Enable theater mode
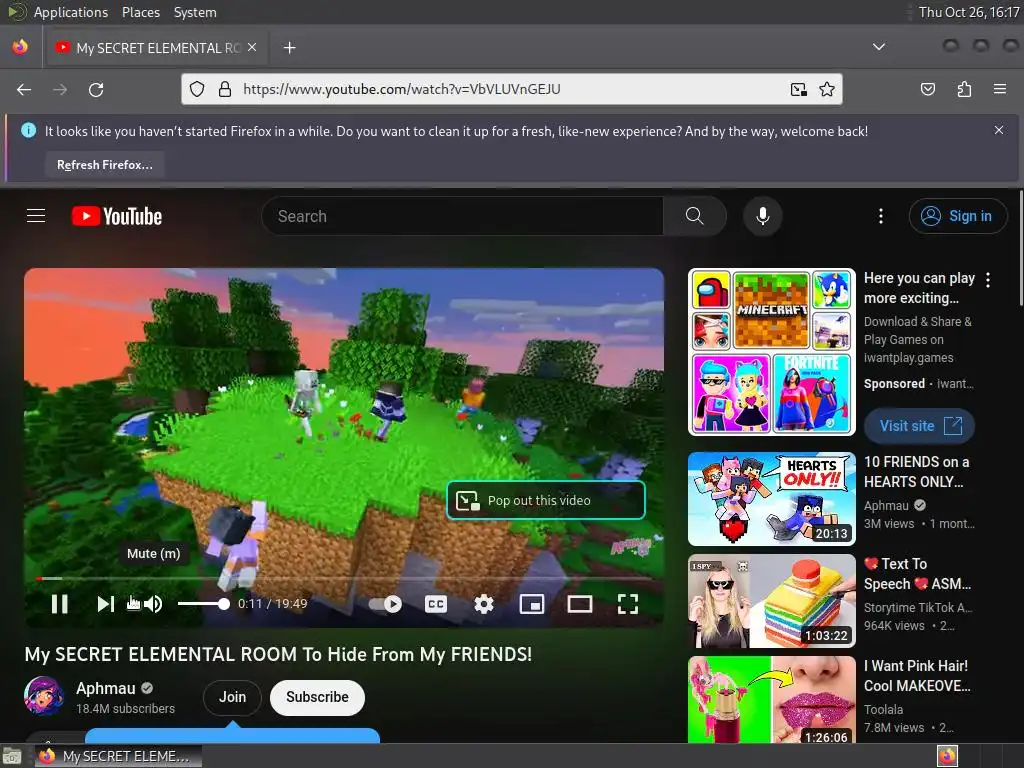The width and height of the screenshot is (1024, 768). tap(580, 604)
